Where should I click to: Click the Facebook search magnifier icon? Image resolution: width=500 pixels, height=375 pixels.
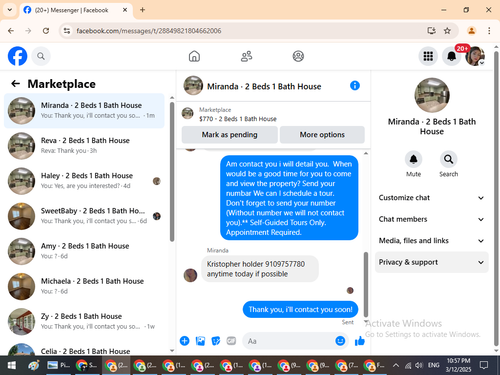(x=41, y=56)
